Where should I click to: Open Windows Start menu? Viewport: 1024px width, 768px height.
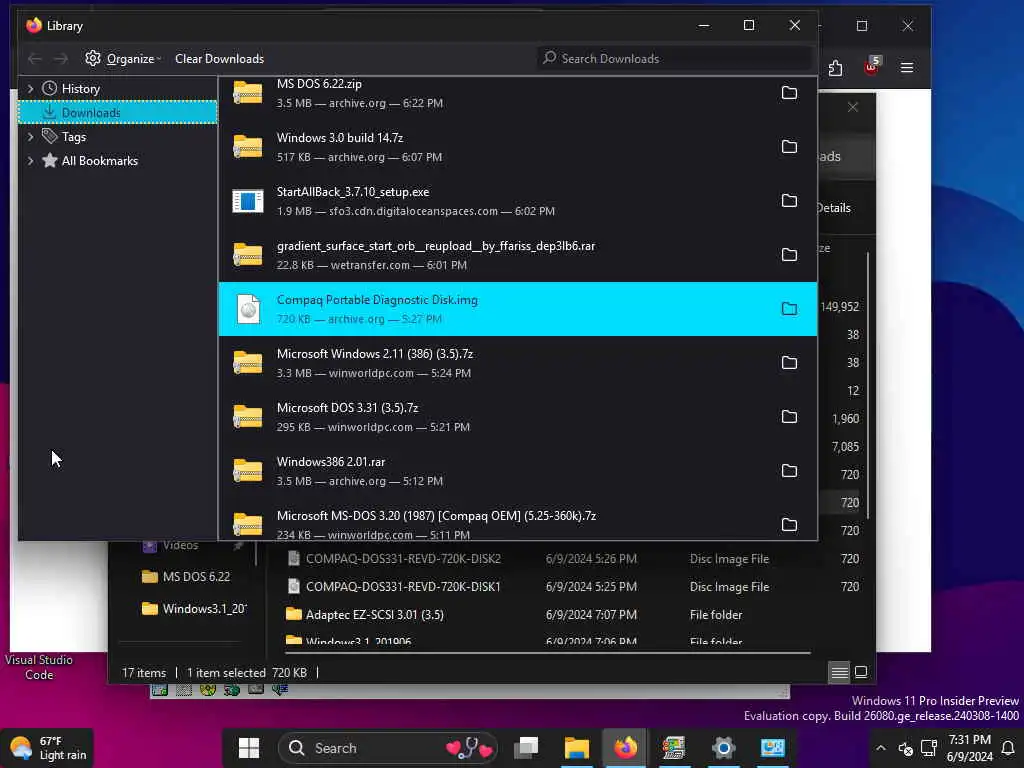pyautogui.click(x=249, y=748)
